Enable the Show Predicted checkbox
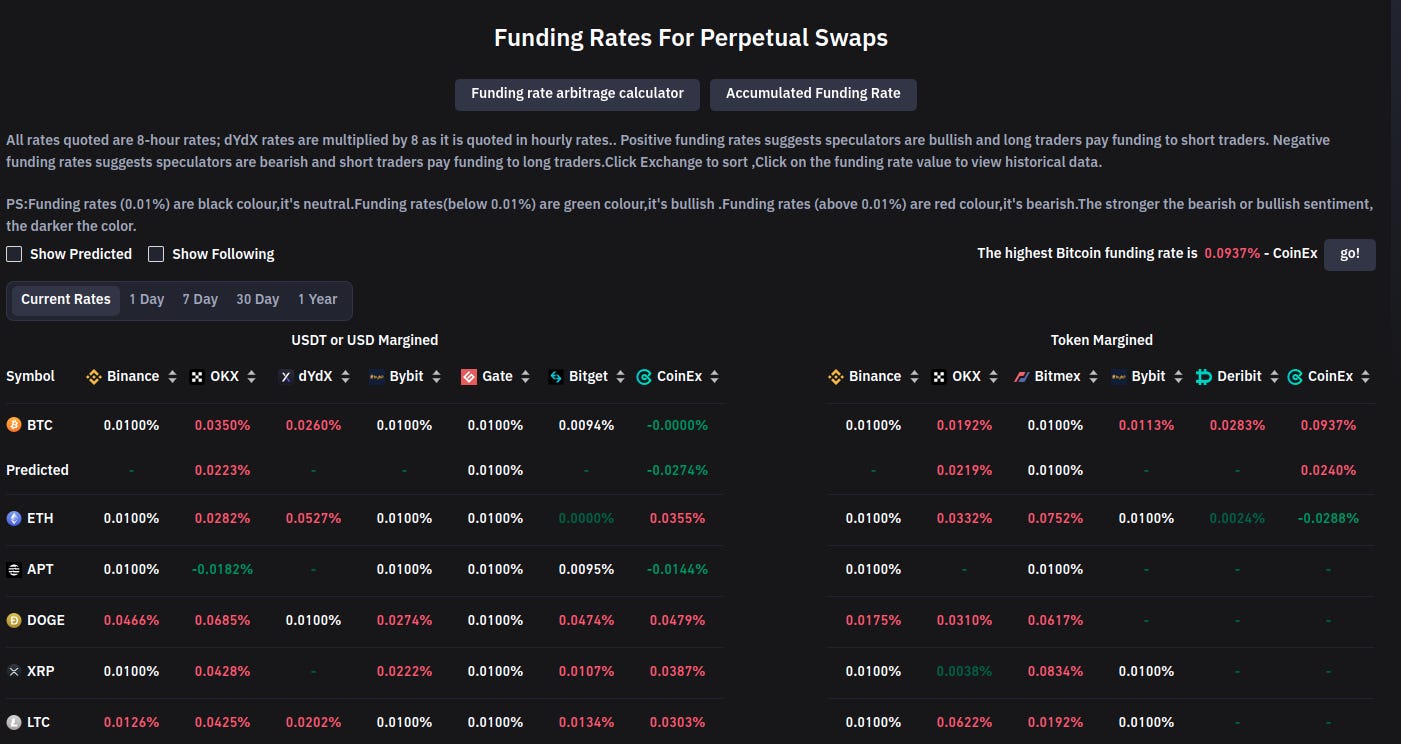The width and height of the screenshot is (1401, 744). 14,254
